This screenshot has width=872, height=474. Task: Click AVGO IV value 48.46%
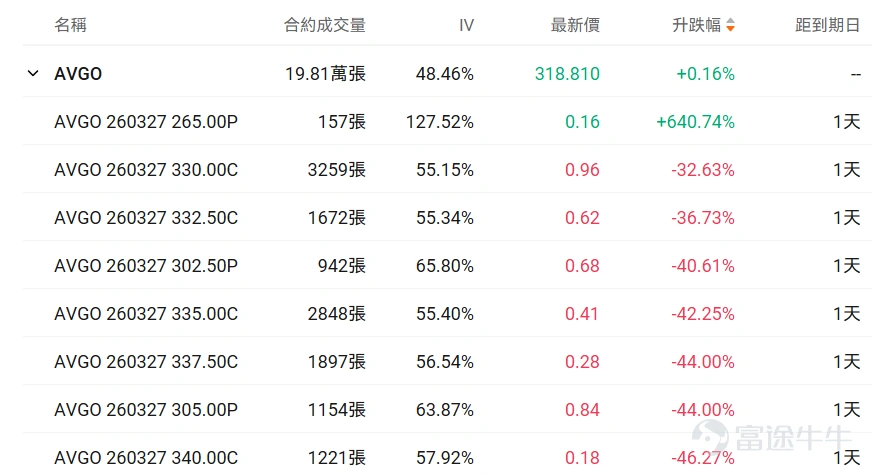444,73
